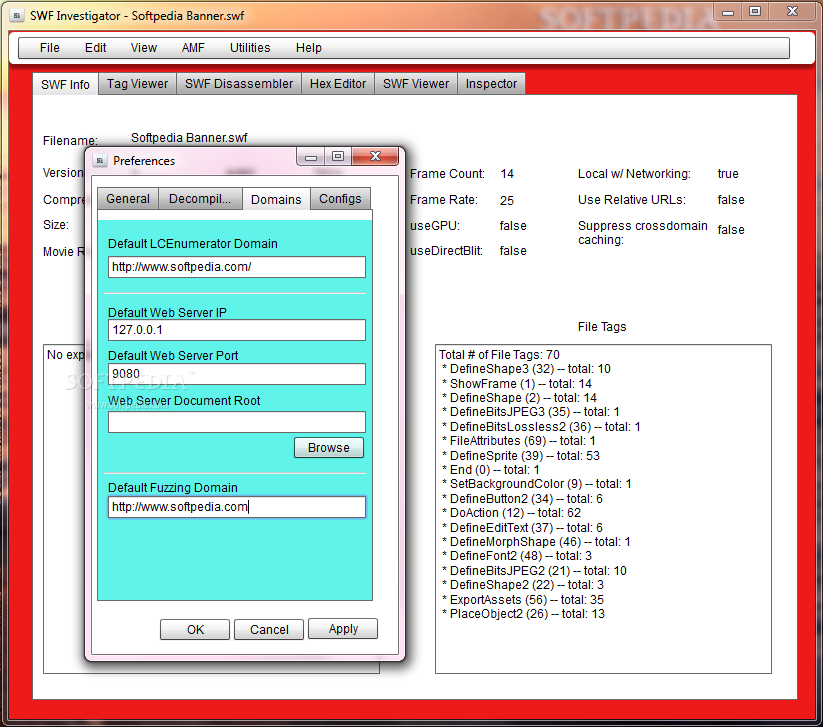Click the 'File Tags' heading
This screenshot has height=727, width=823.
(x=602, y=327)
